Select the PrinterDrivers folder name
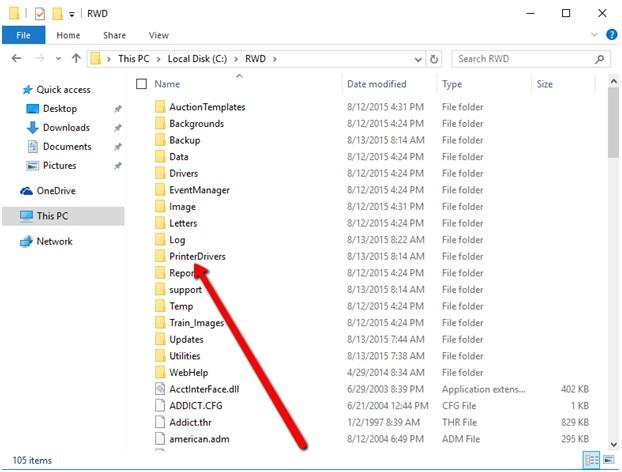Viewport: 622px width, 472px height. tap(197, 257)
